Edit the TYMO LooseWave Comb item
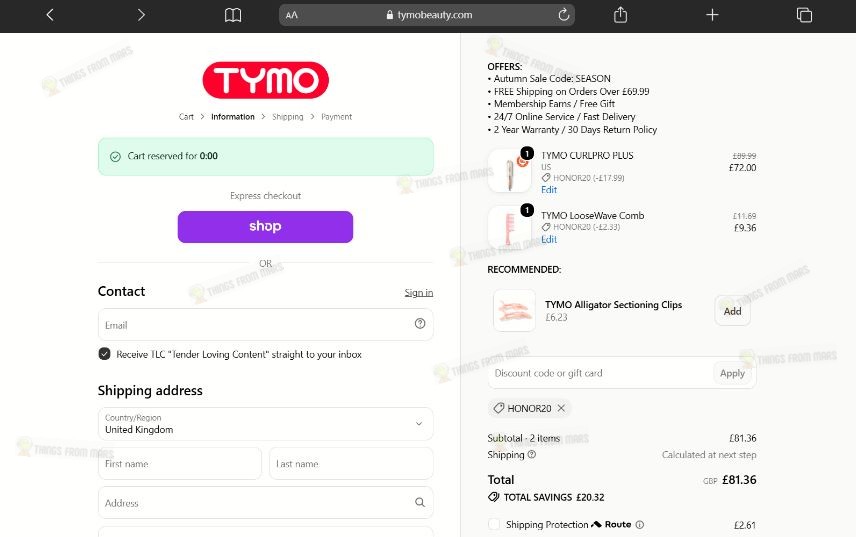 point(549,240)
